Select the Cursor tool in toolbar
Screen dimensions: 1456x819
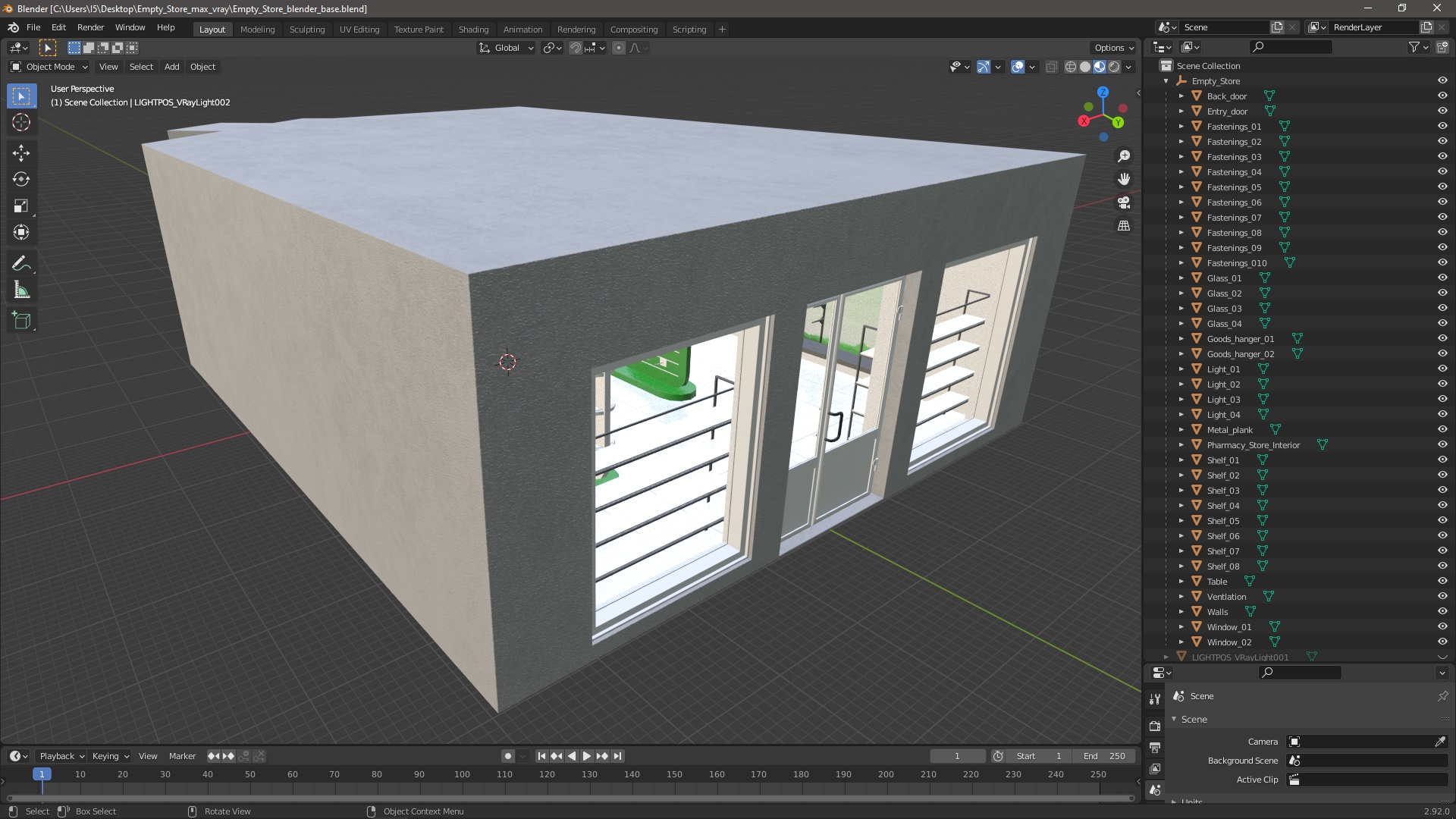[x=21, y=122]
